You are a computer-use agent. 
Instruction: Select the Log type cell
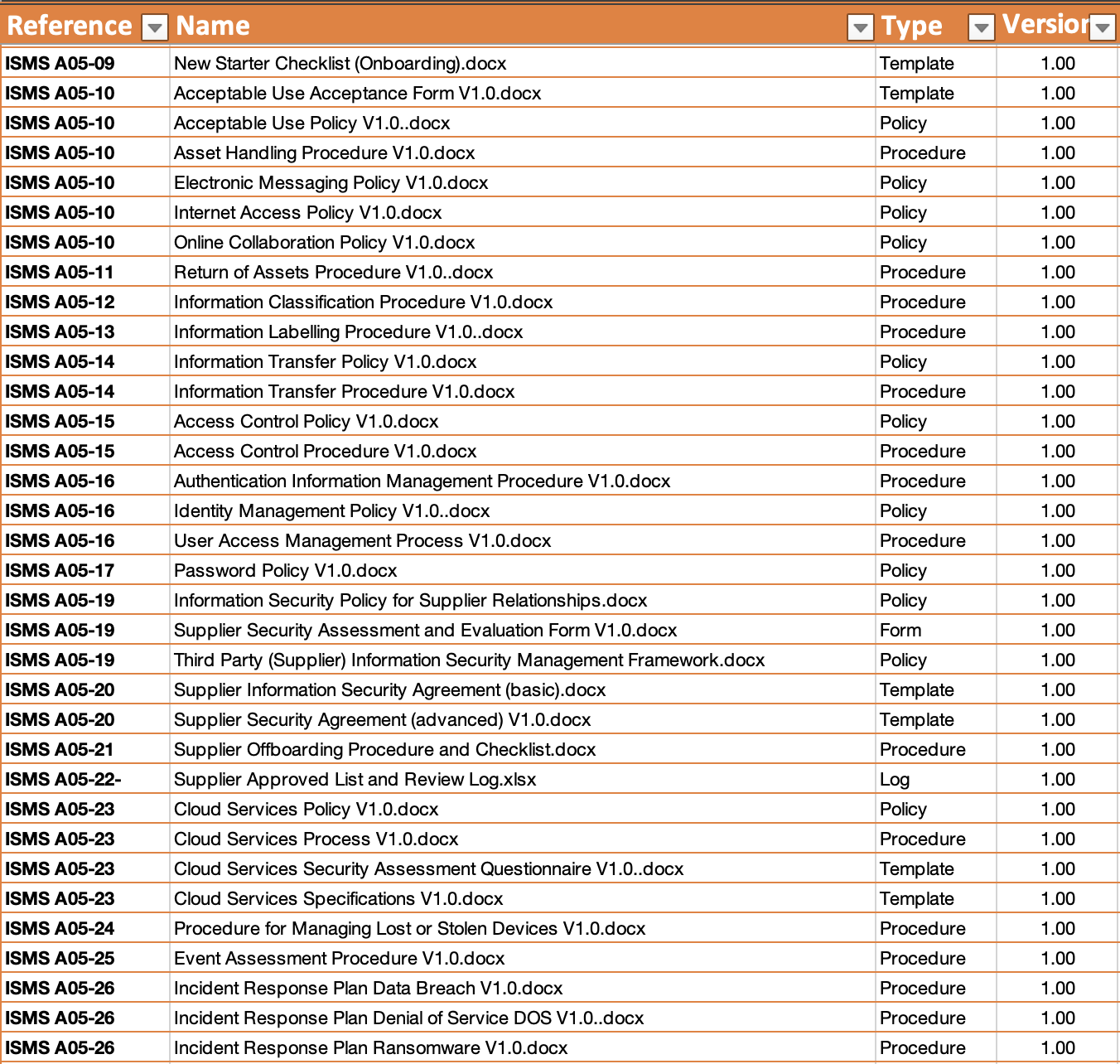pyautogui.click(x=936, y=779)
